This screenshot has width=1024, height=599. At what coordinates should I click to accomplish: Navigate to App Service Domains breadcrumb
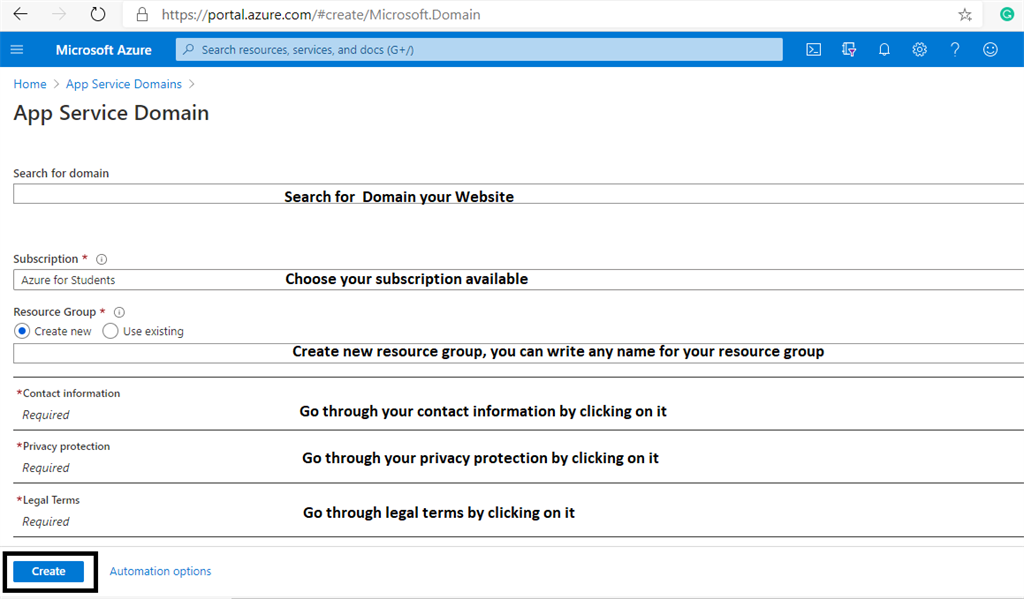123,84
